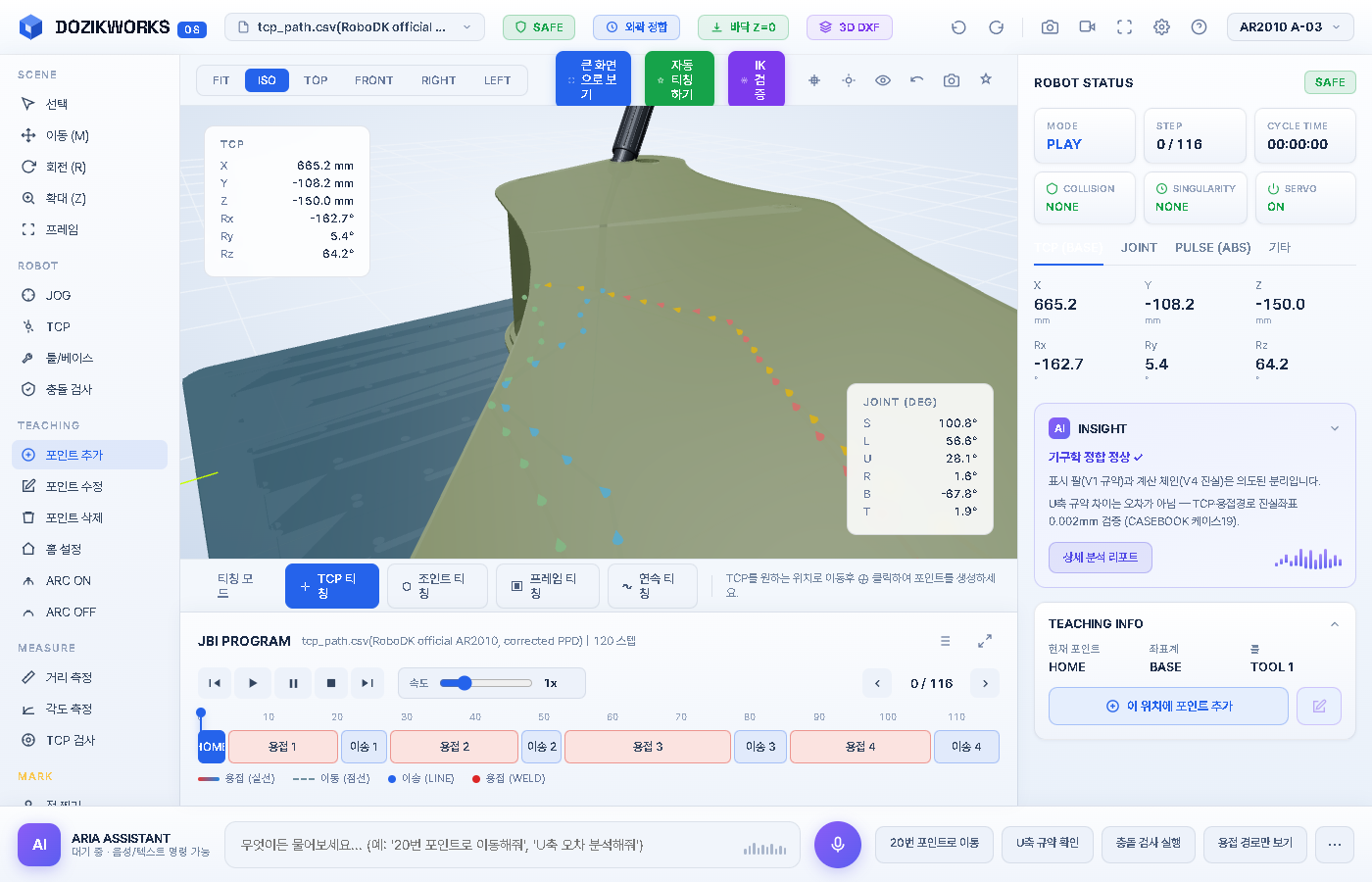Toggle the SAFE mode chip in top bar
This screenshot has width=1372, height=882.
tap(539, 27)
